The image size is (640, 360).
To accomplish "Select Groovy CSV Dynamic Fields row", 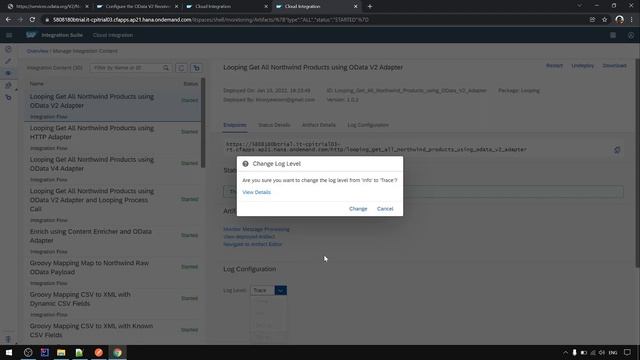I will tap(113, 303).
